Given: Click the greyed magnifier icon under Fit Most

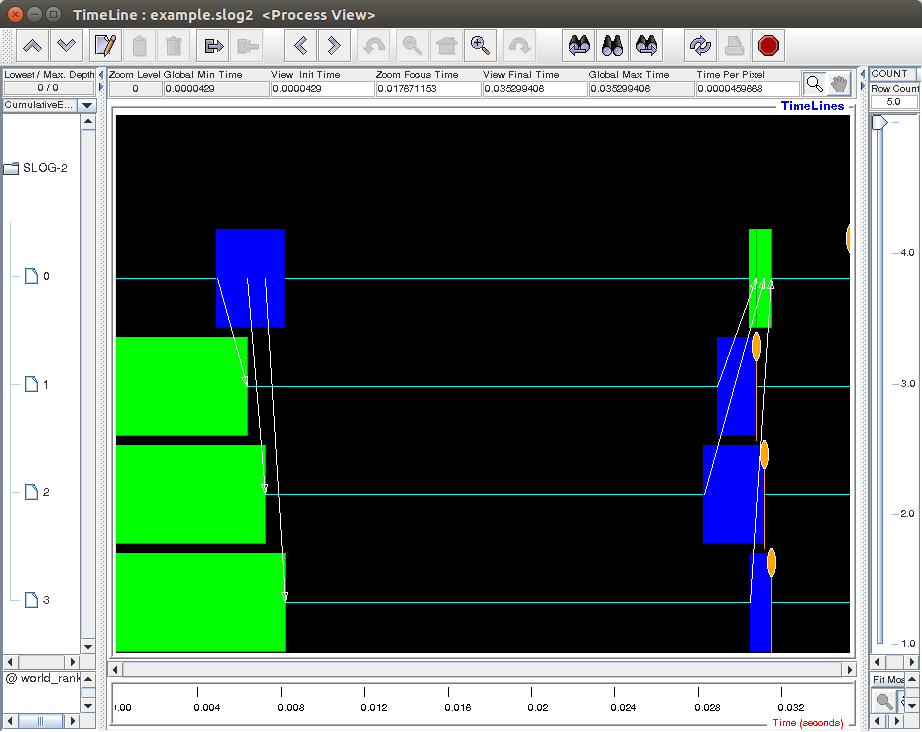Looking at the screenshot, I should 884,701.
